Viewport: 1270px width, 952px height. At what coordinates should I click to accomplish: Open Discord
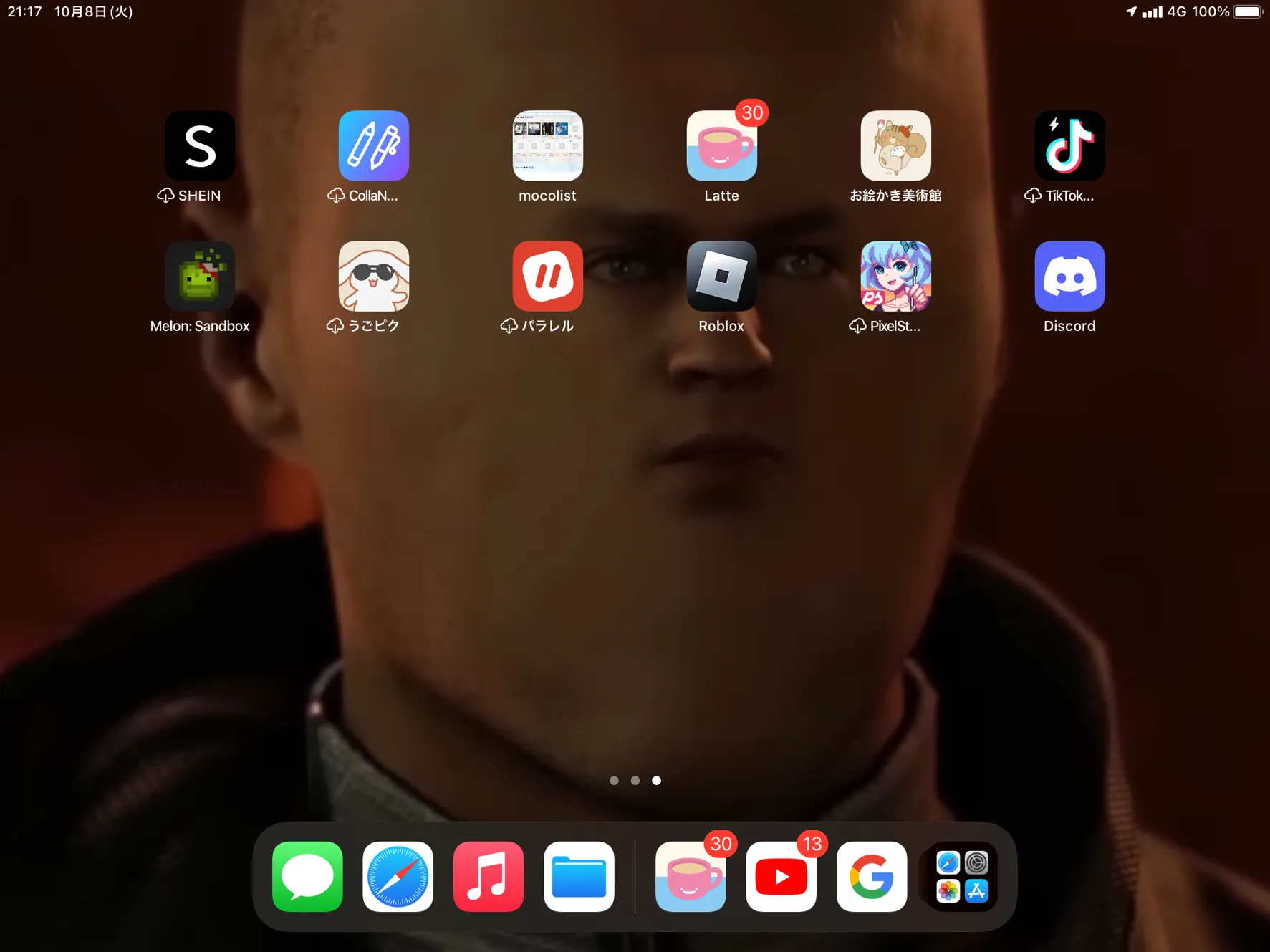pyautogui.click(x=1069, y=276)
